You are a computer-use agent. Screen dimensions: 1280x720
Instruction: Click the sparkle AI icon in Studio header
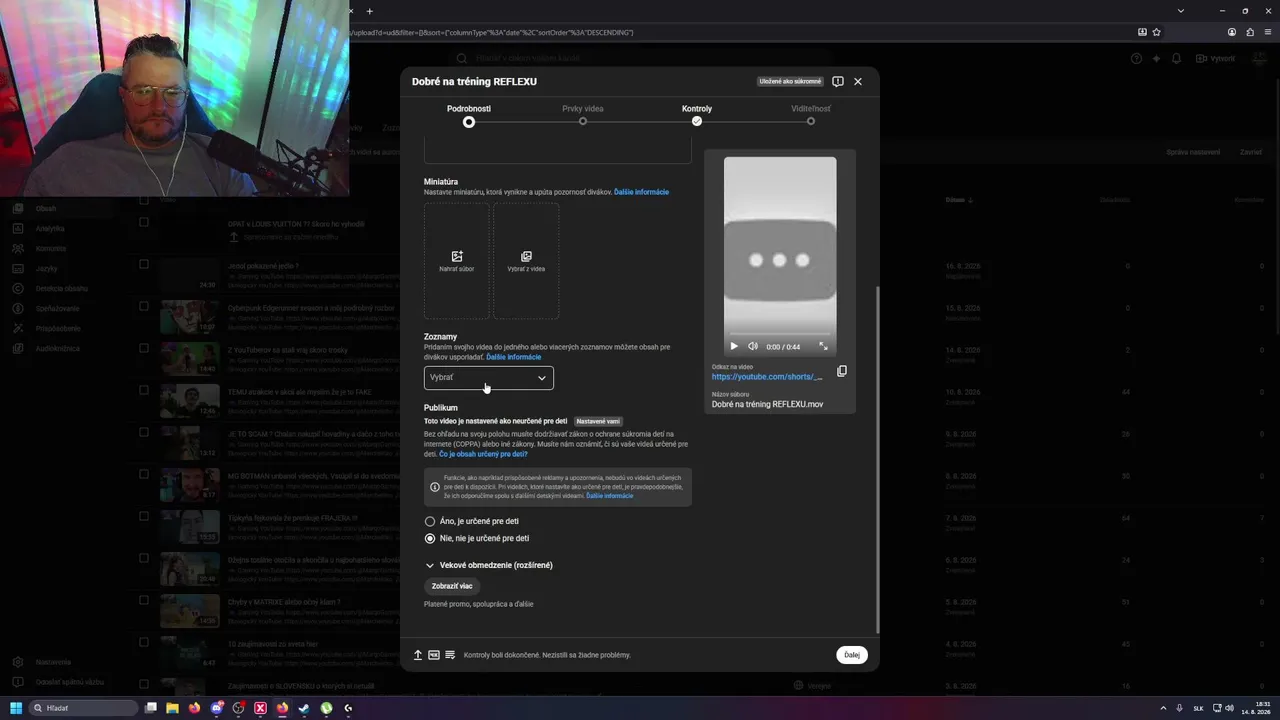[x=1156, y=59]
